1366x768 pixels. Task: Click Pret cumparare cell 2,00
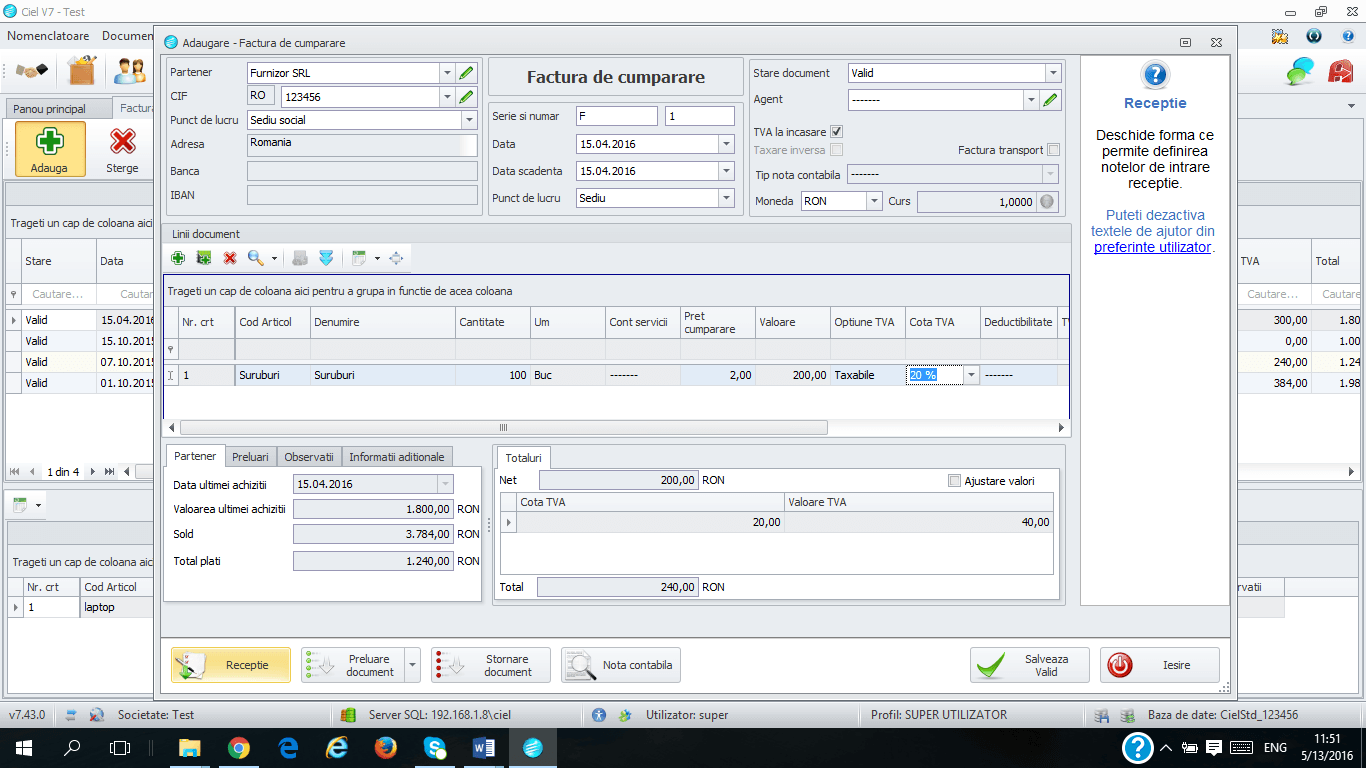718,375
